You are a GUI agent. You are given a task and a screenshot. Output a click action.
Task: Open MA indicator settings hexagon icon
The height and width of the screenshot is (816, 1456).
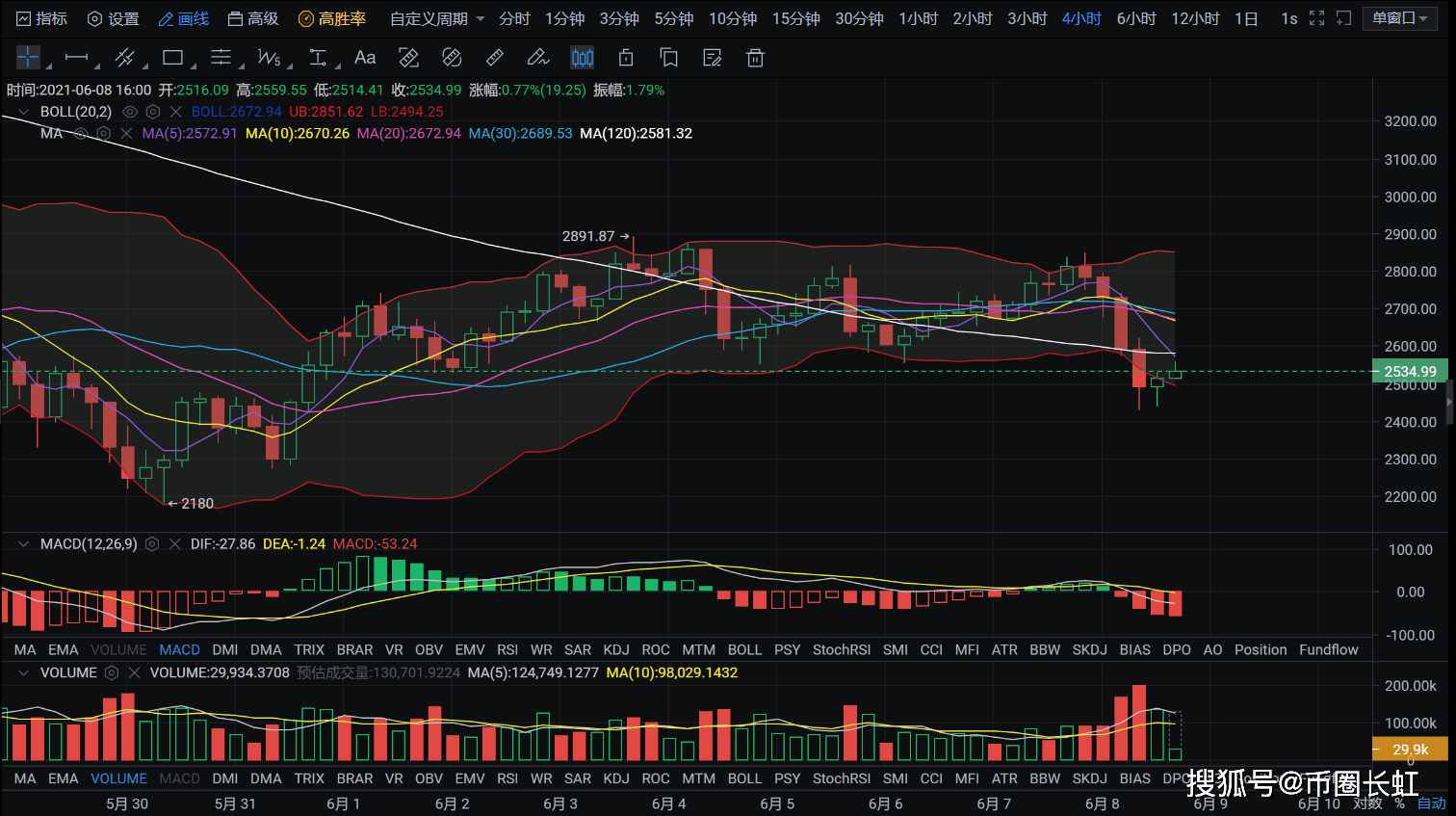(104, 133)
